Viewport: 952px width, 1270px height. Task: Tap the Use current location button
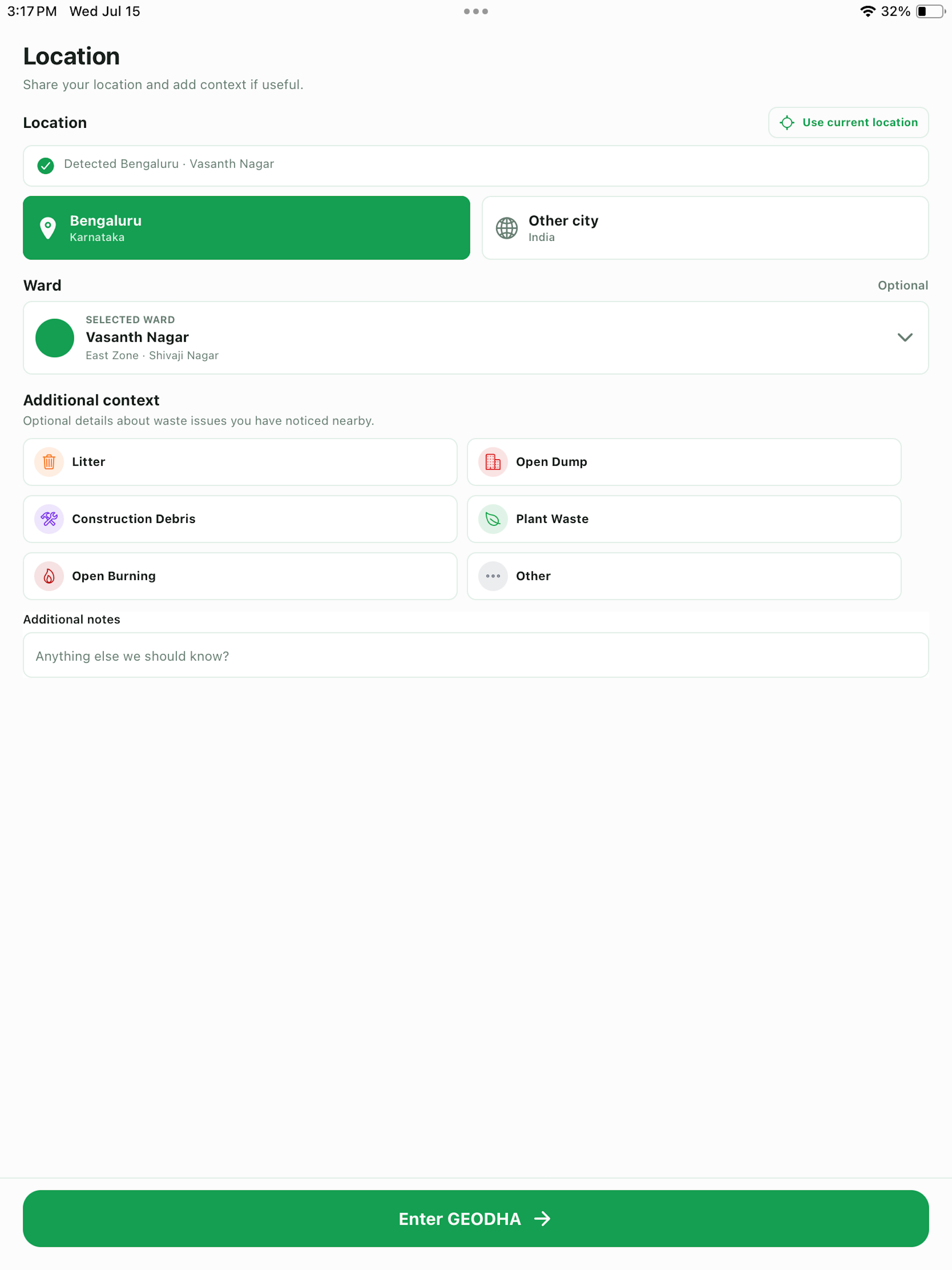[848, 122]
